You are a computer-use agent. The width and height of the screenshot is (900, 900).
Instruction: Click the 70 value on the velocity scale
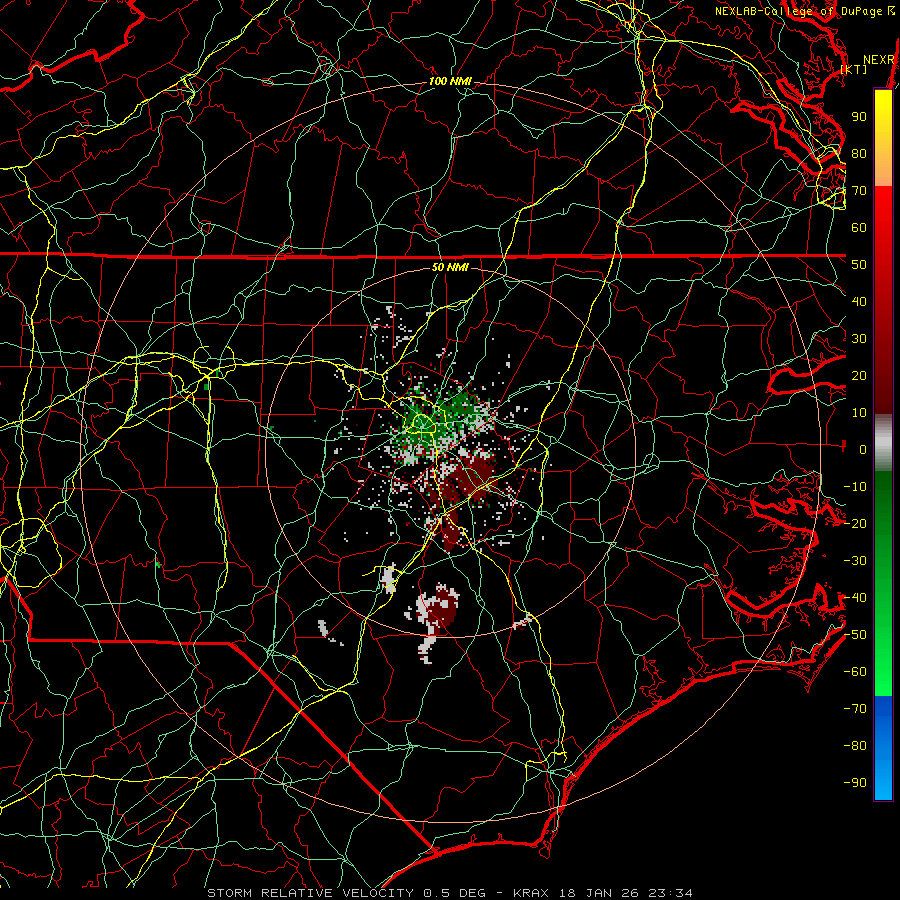click(x=859, y=191)
